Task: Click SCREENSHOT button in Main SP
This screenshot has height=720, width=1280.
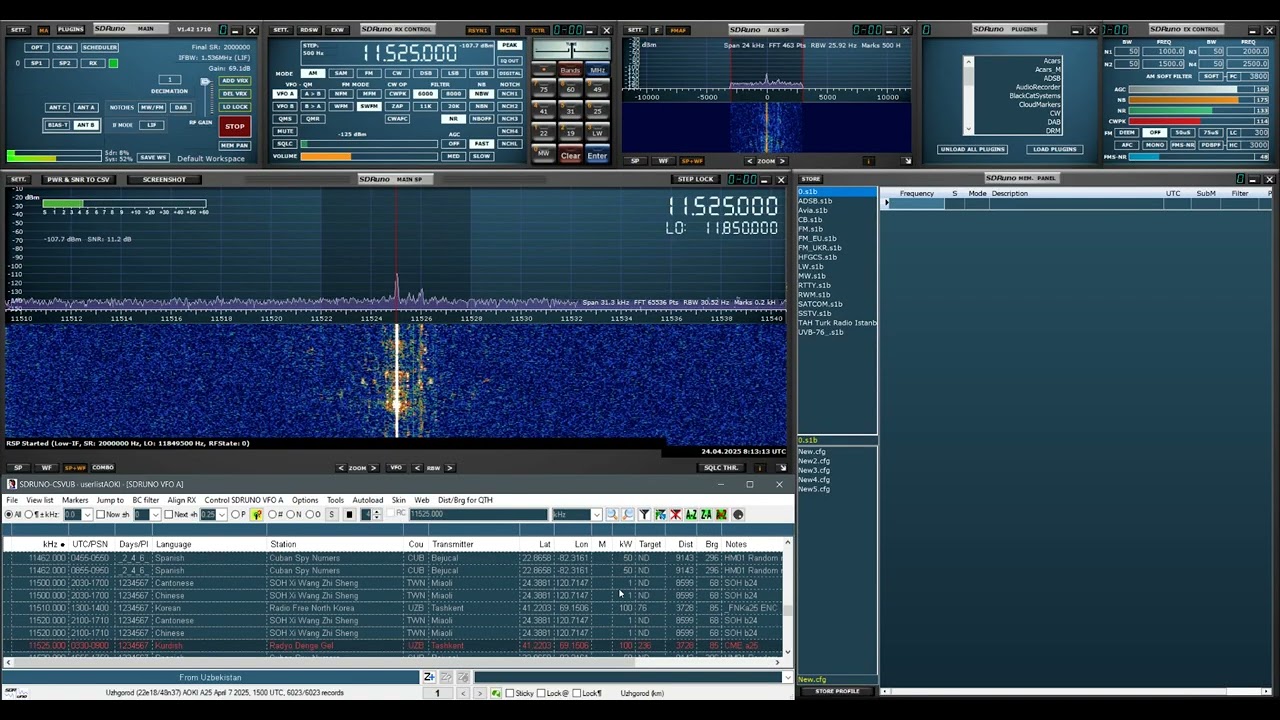Action: (164, 179)
